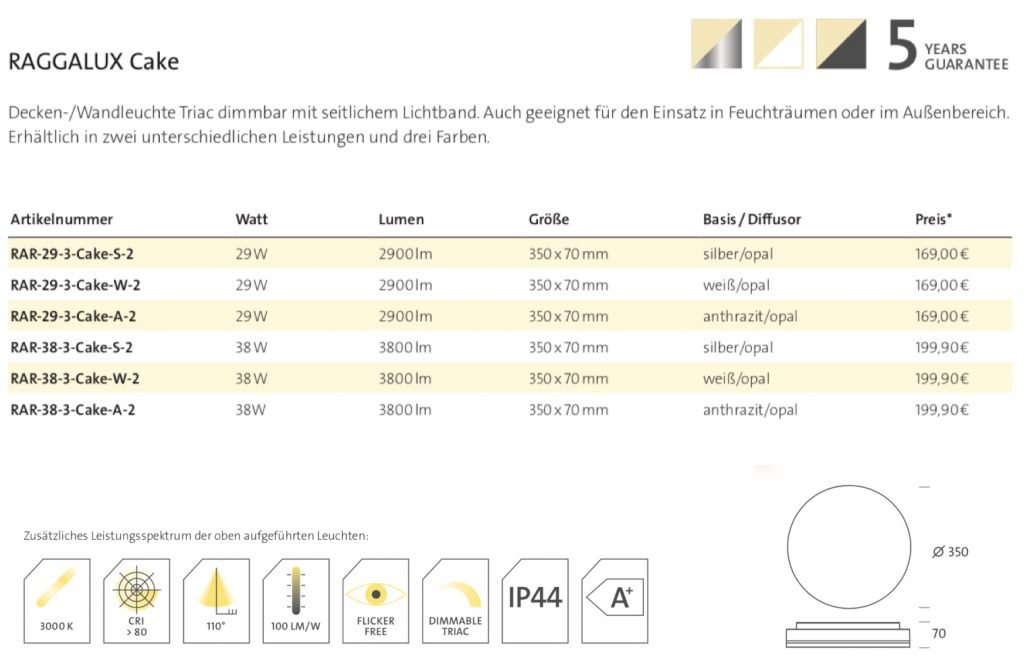The image size is (1024, 666).
Task: Click the 110° beam angle icon
Action: [216, 601]
